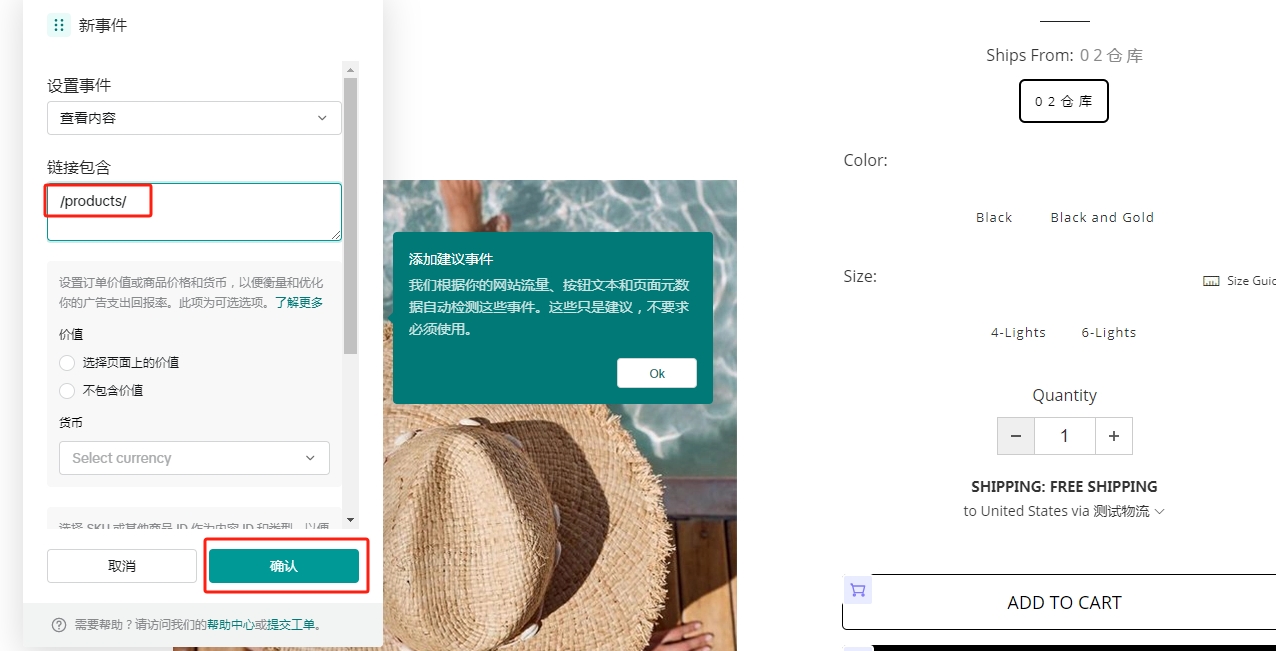Click the 新事件 panel title
Image resolution: width=1276 pixels, height=651 pixels.
(x=103, y=25)
